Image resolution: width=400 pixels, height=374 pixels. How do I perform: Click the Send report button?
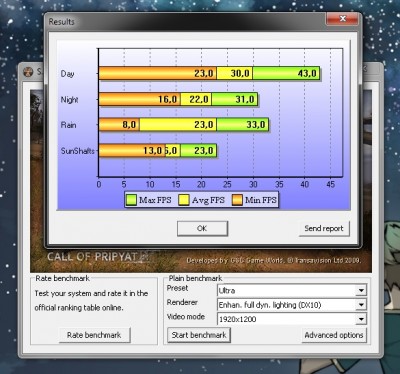click(324, 229)
